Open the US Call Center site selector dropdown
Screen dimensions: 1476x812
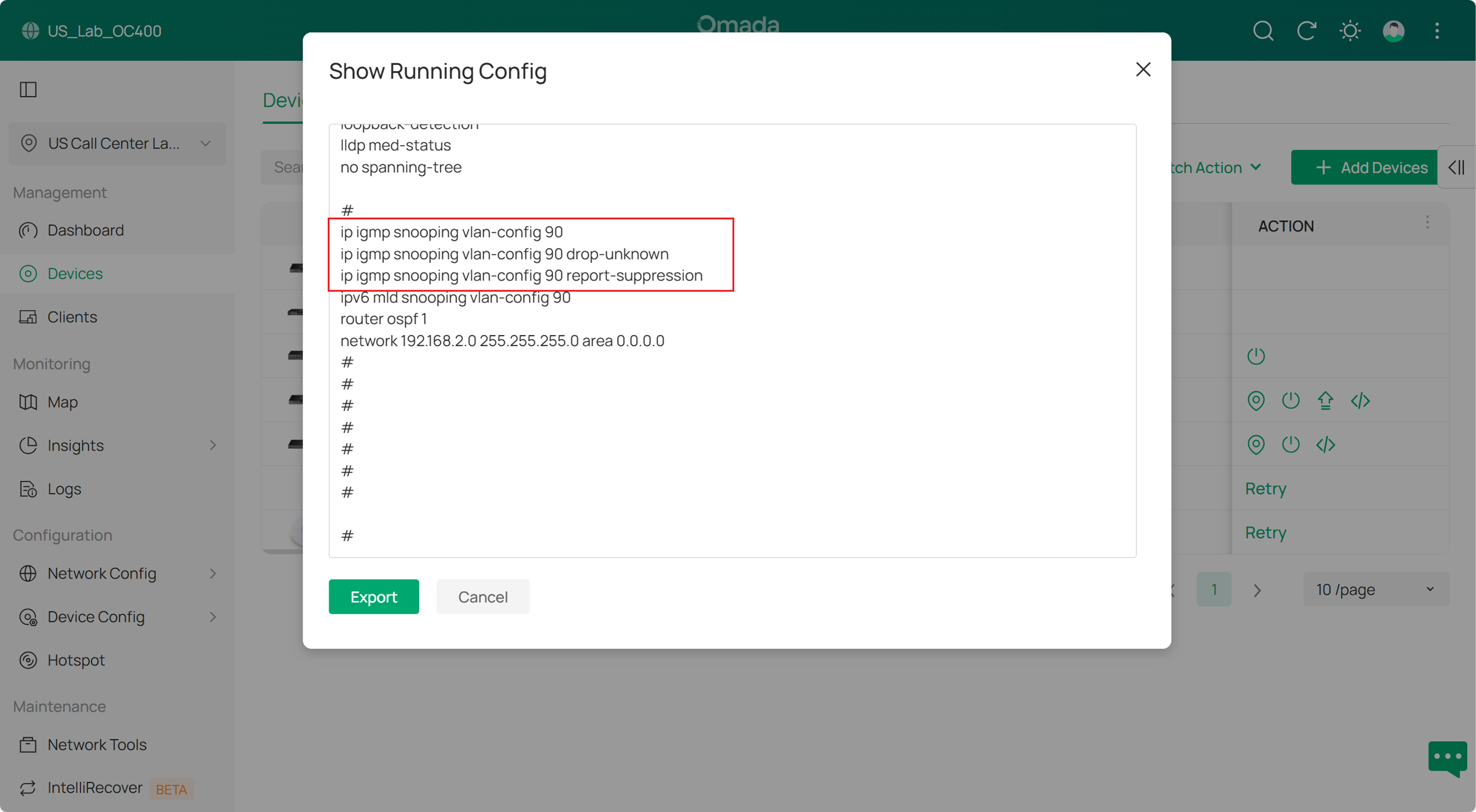[x=117, y=144]
